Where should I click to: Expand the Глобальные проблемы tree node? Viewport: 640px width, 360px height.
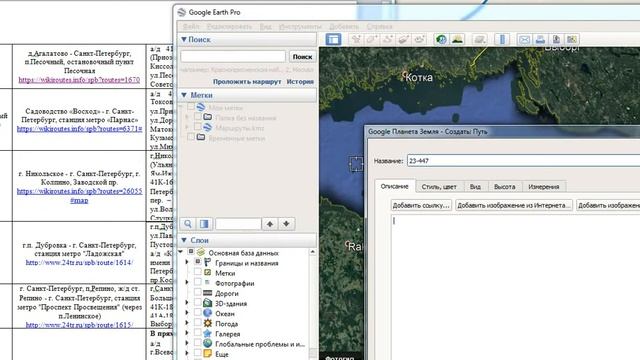click(187, 344)
